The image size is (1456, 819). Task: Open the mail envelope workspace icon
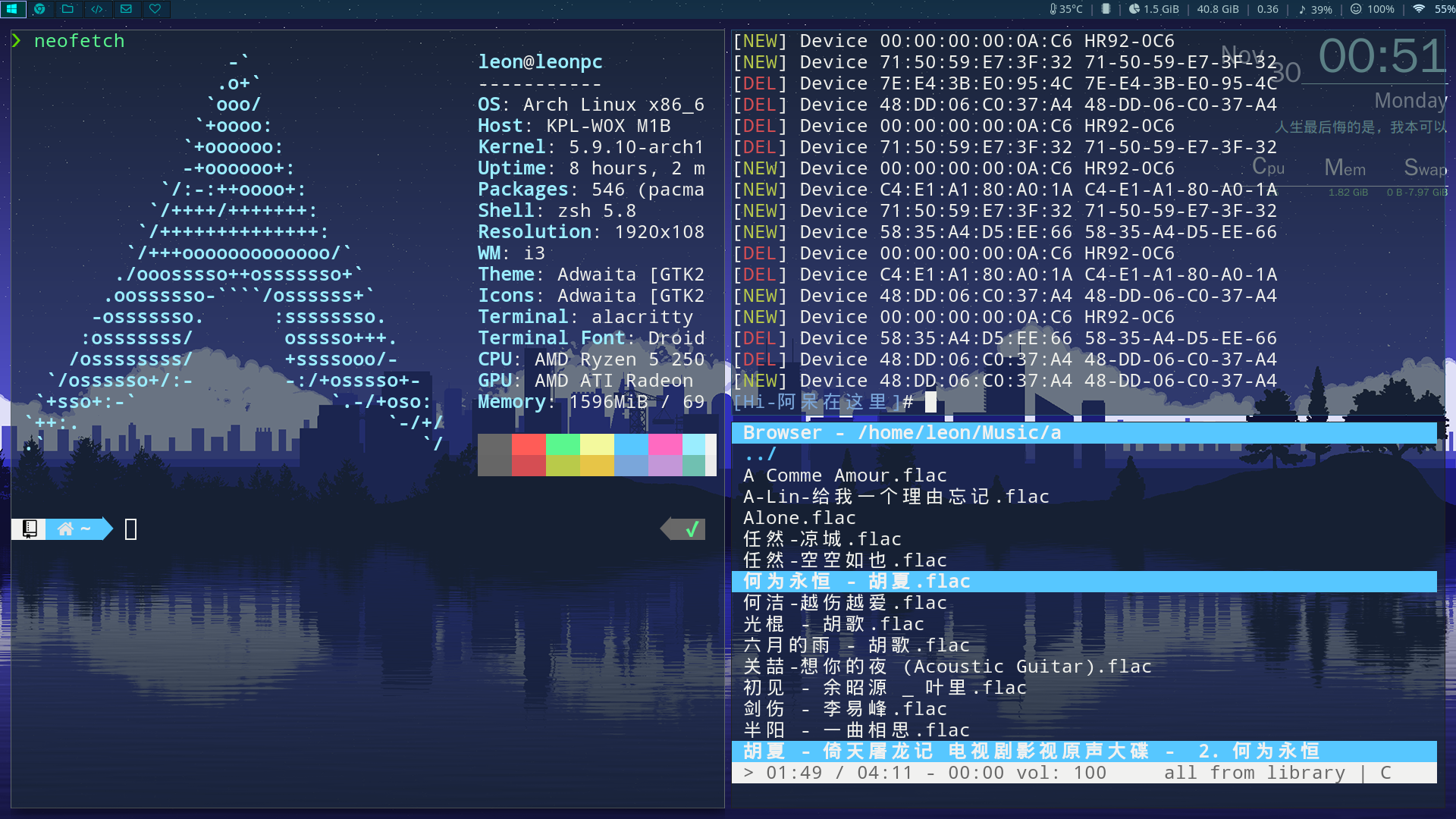tap(126, 9)
